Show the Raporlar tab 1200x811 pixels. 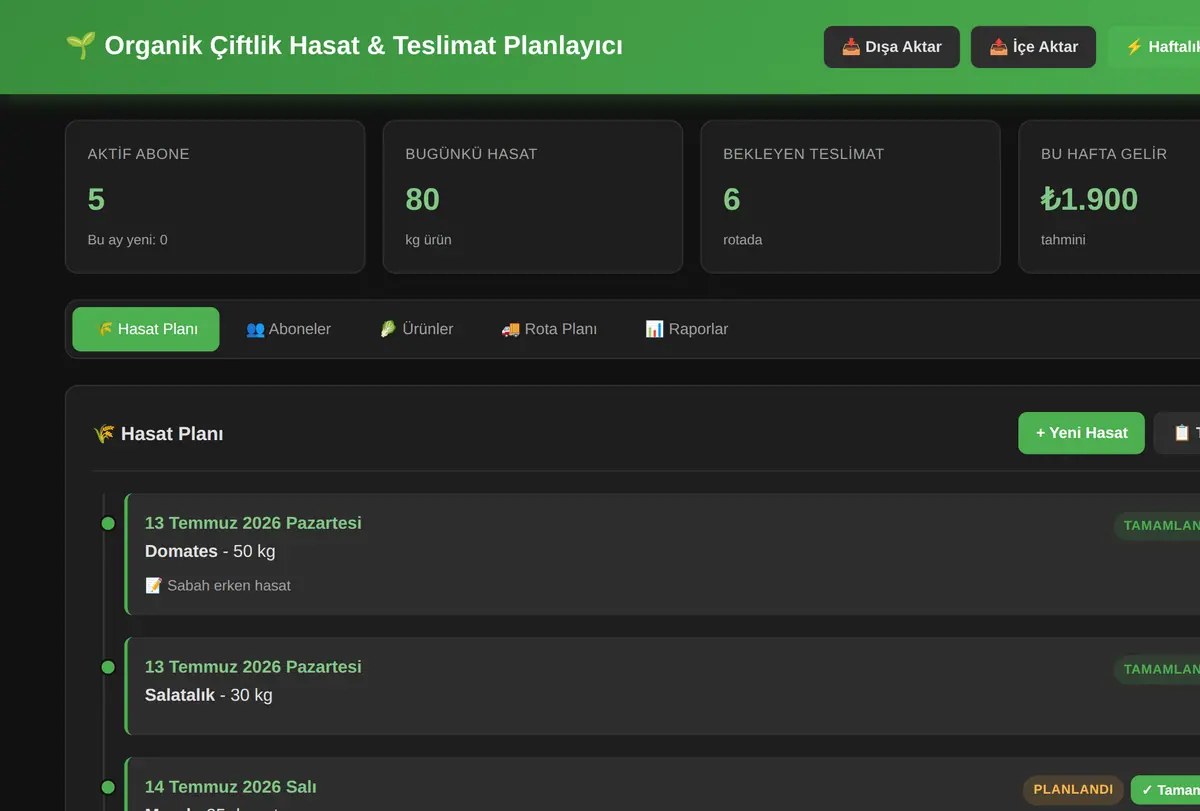[686, 329]
